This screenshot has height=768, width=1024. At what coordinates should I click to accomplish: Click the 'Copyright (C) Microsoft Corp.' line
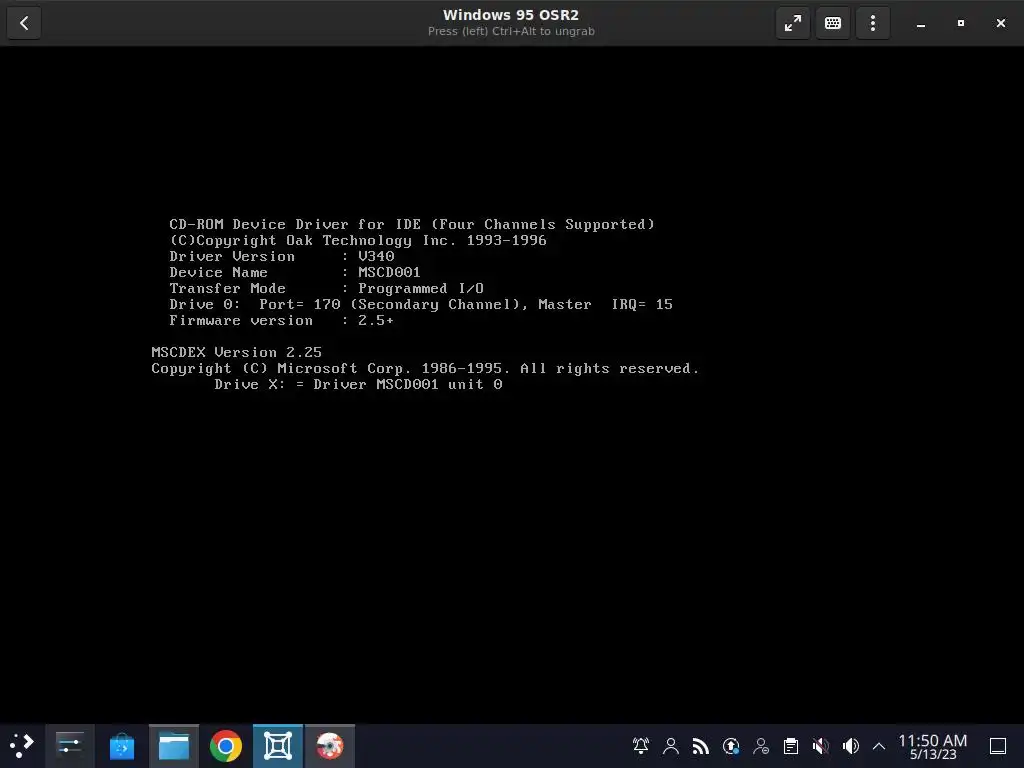(425, 369)
